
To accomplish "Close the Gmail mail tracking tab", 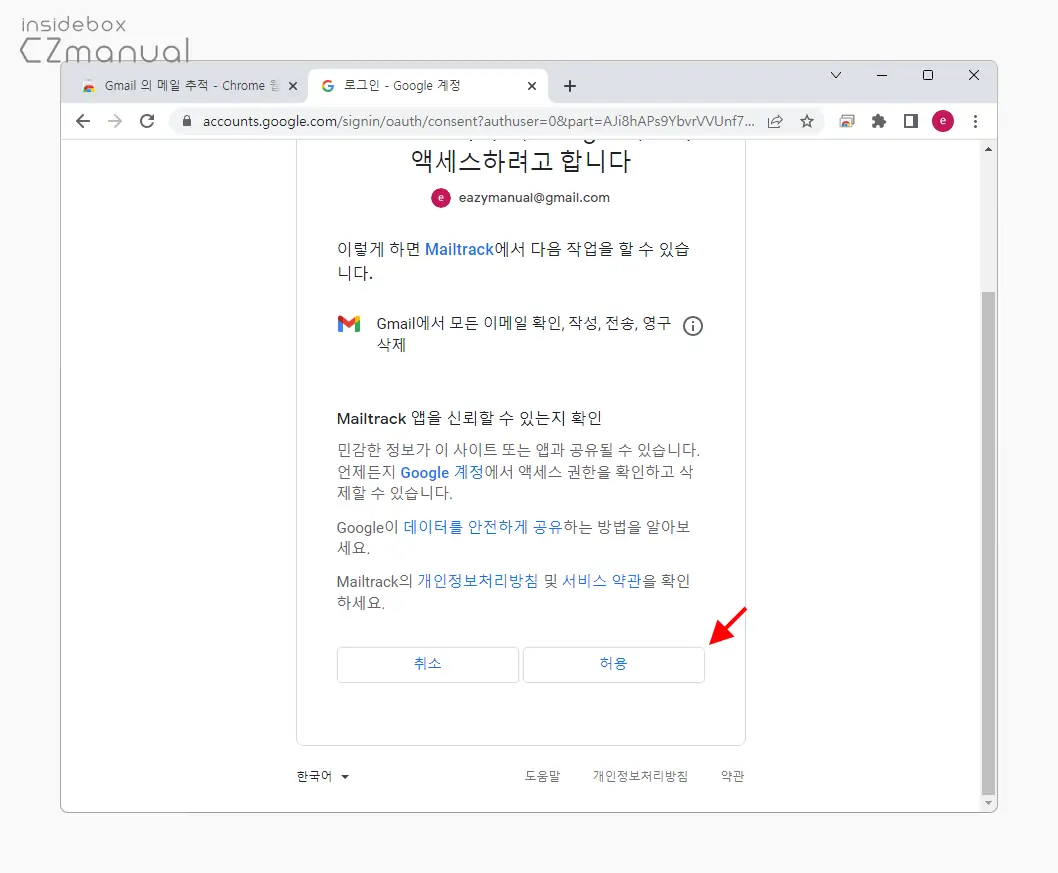I will (x=293, y=86).
